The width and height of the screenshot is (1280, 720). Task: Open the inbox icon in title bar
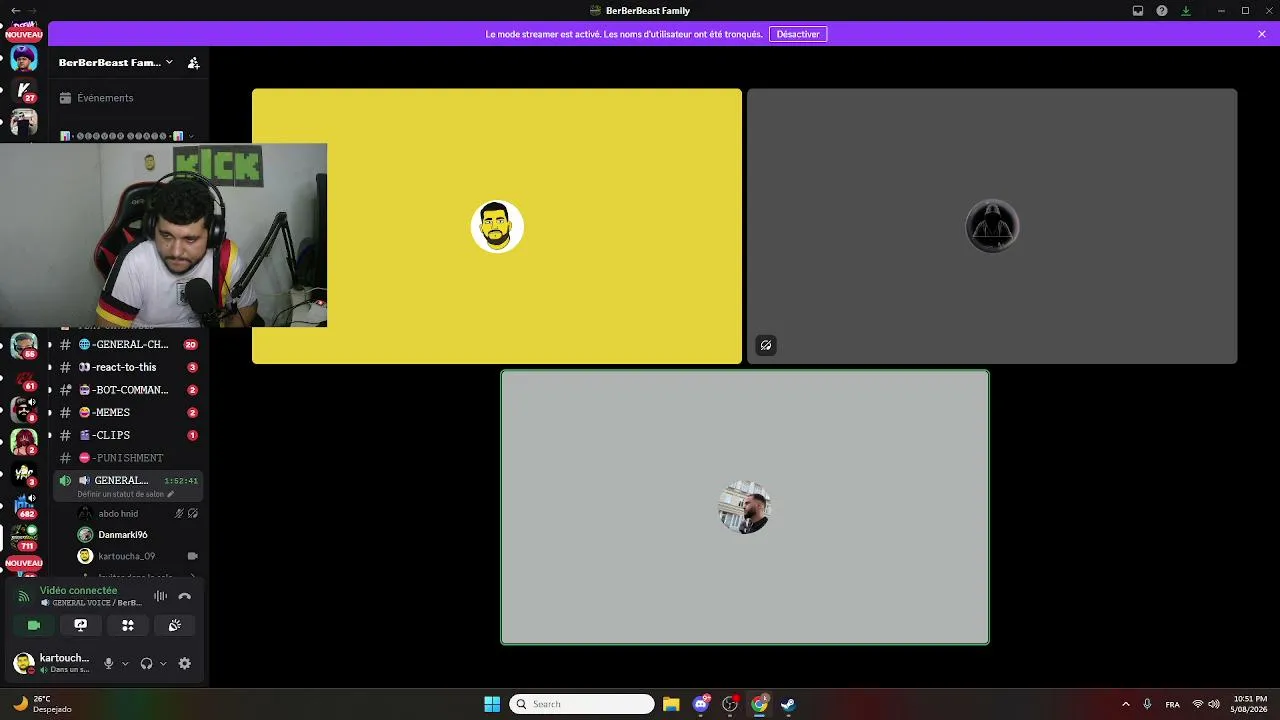(1138, 11)
